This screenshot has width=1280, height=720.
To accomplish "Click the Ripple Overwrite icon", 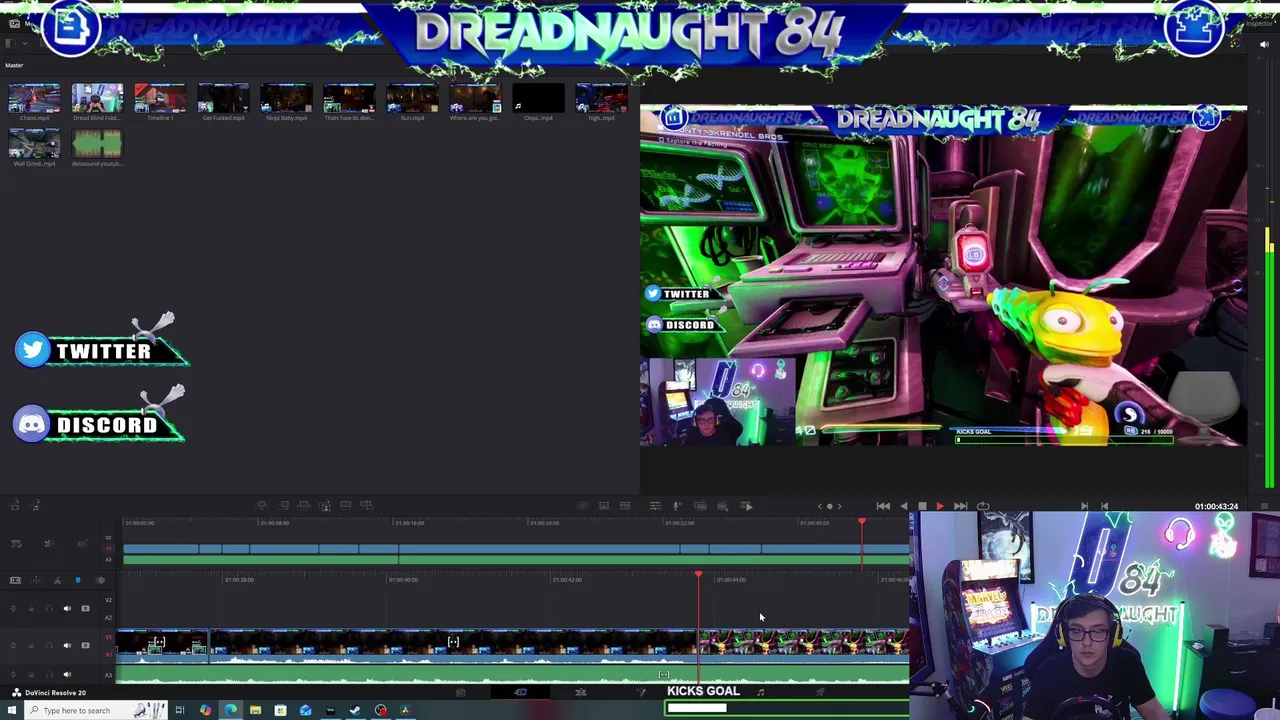I will pos(304,506).
